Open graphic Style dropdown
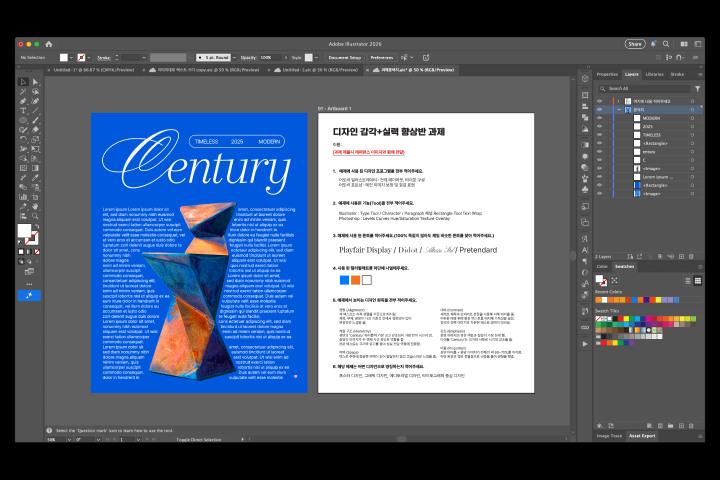Viewport: 720px width, 480px height. coord(316,58)
